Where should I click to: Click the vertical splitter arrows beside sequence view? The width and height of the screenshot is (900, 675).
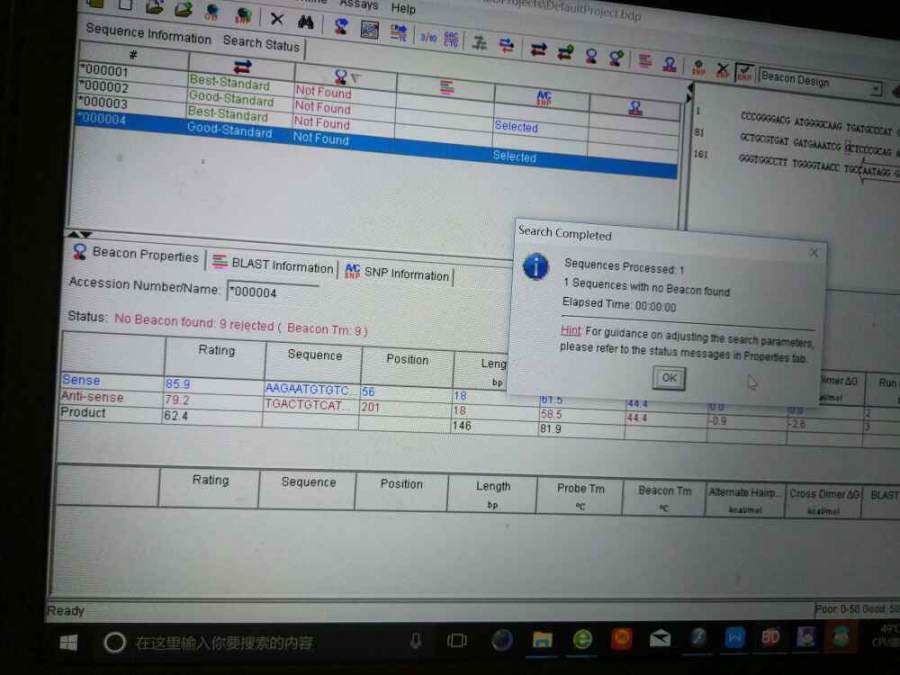pyautogui.click(x=689, y=93)
